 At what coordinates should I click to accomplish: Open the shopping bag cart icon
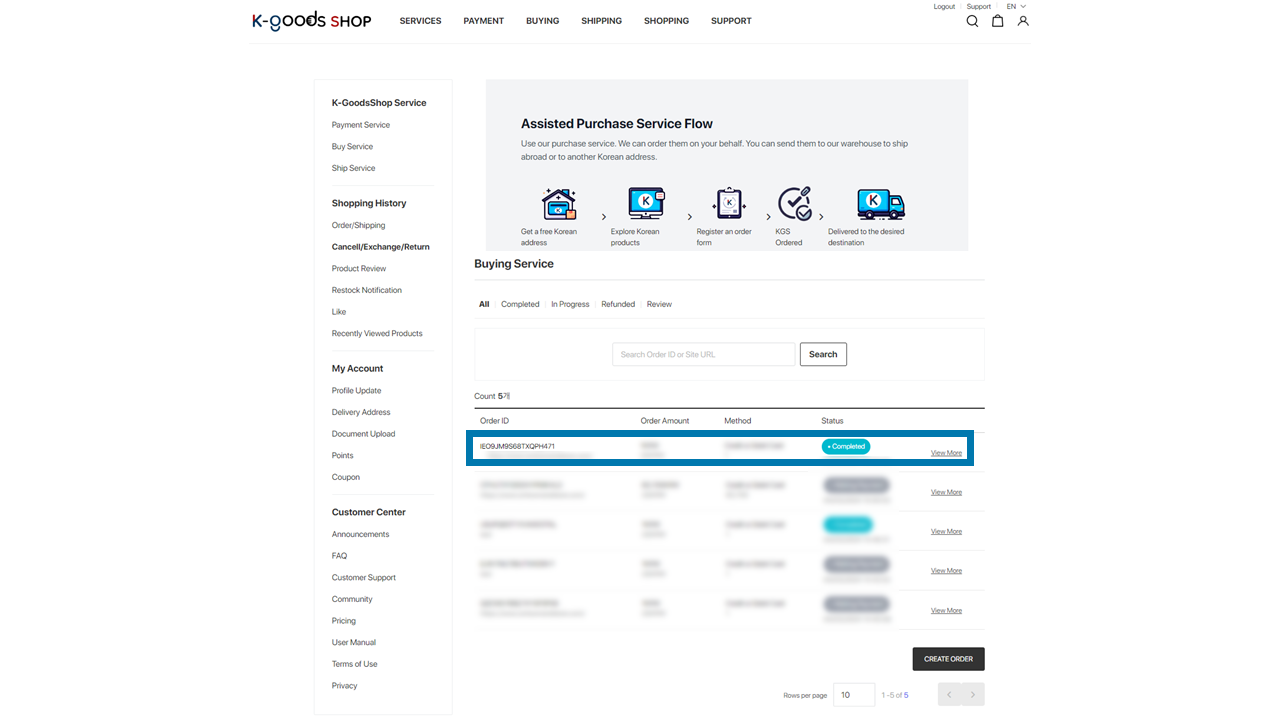(997, 21)
